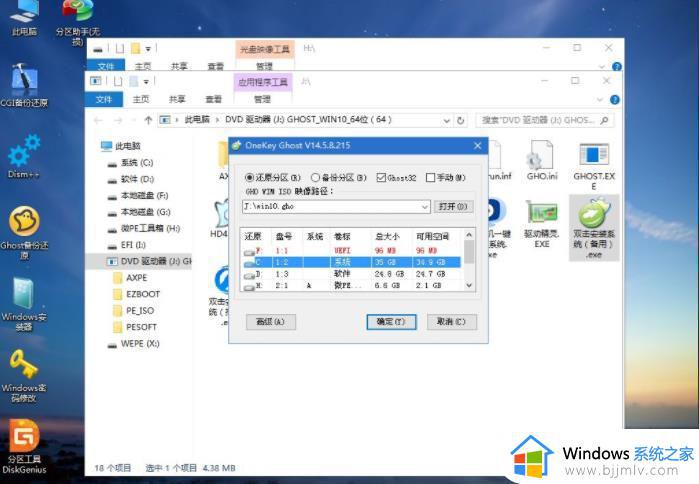Click the 取消 button
699x484 pixels.
451,321
